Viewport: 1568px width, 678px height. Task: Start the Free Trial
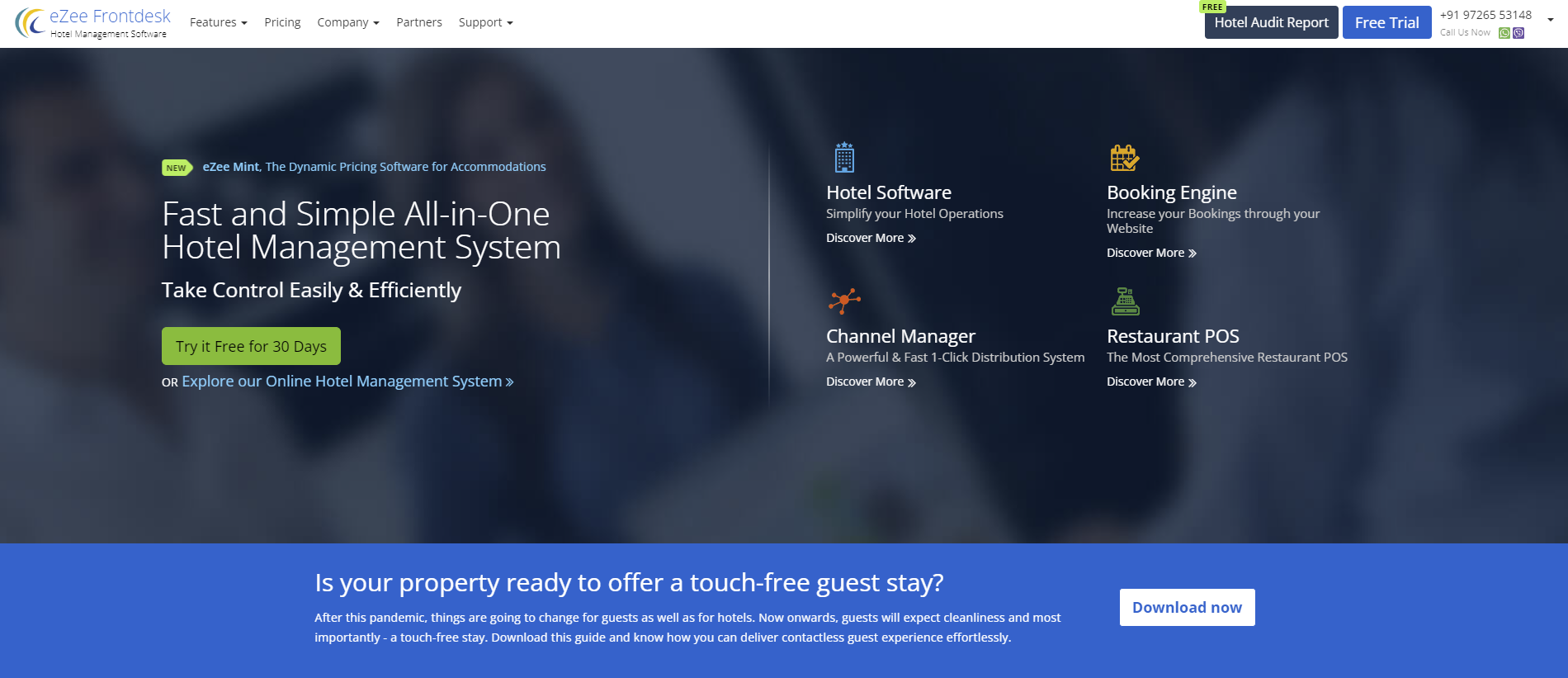coord(1386,22)
